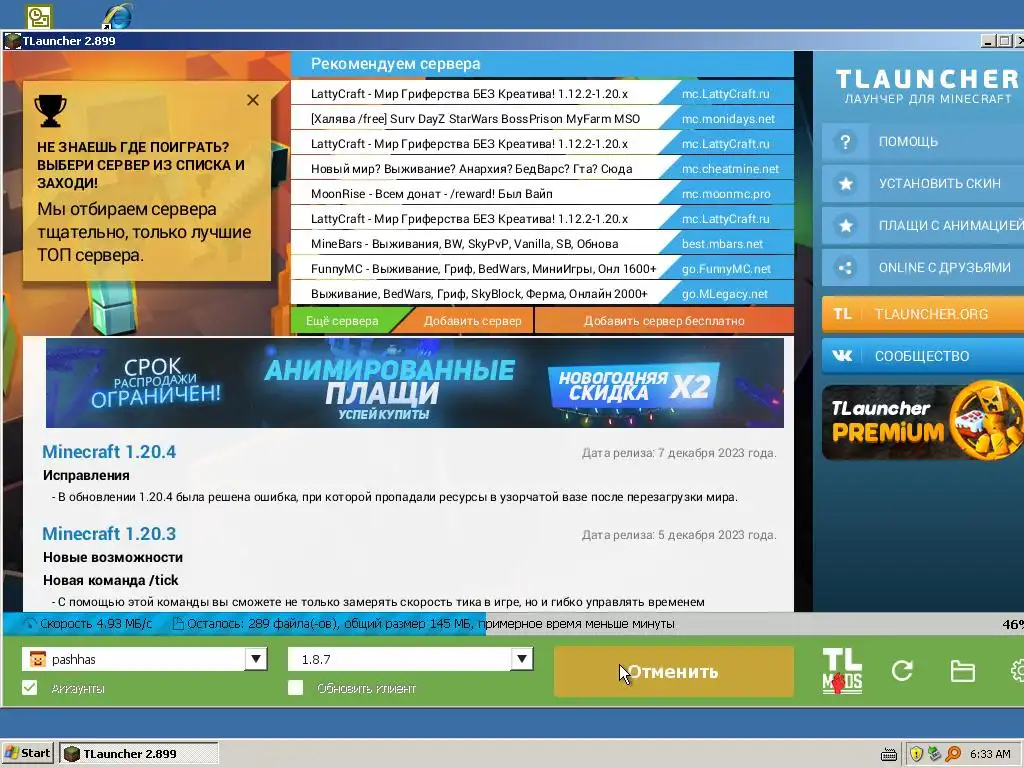Open settings gear icon
Screen dimensions: 1024x768
tap(1017, 671)
